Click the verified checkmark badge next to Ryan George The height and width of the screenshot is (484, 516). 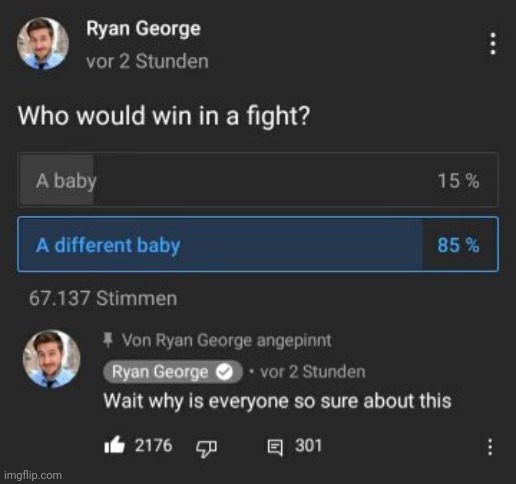point(224,372)
